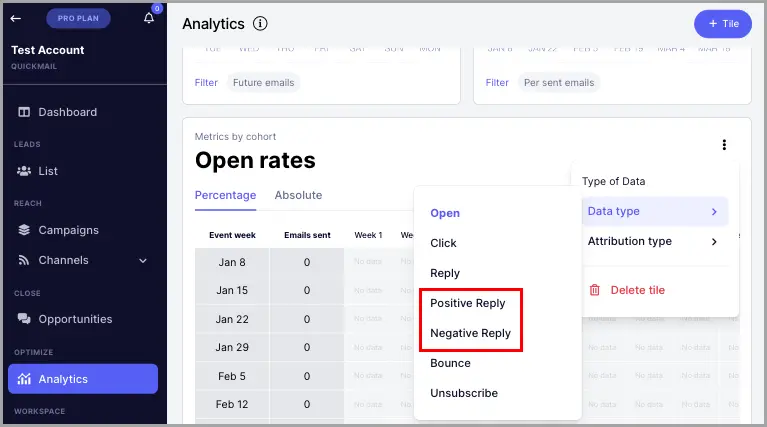Switch to the Percentage tab
Image resolution: width=767 pixels, height=427 pixels.
click(226, 195)
